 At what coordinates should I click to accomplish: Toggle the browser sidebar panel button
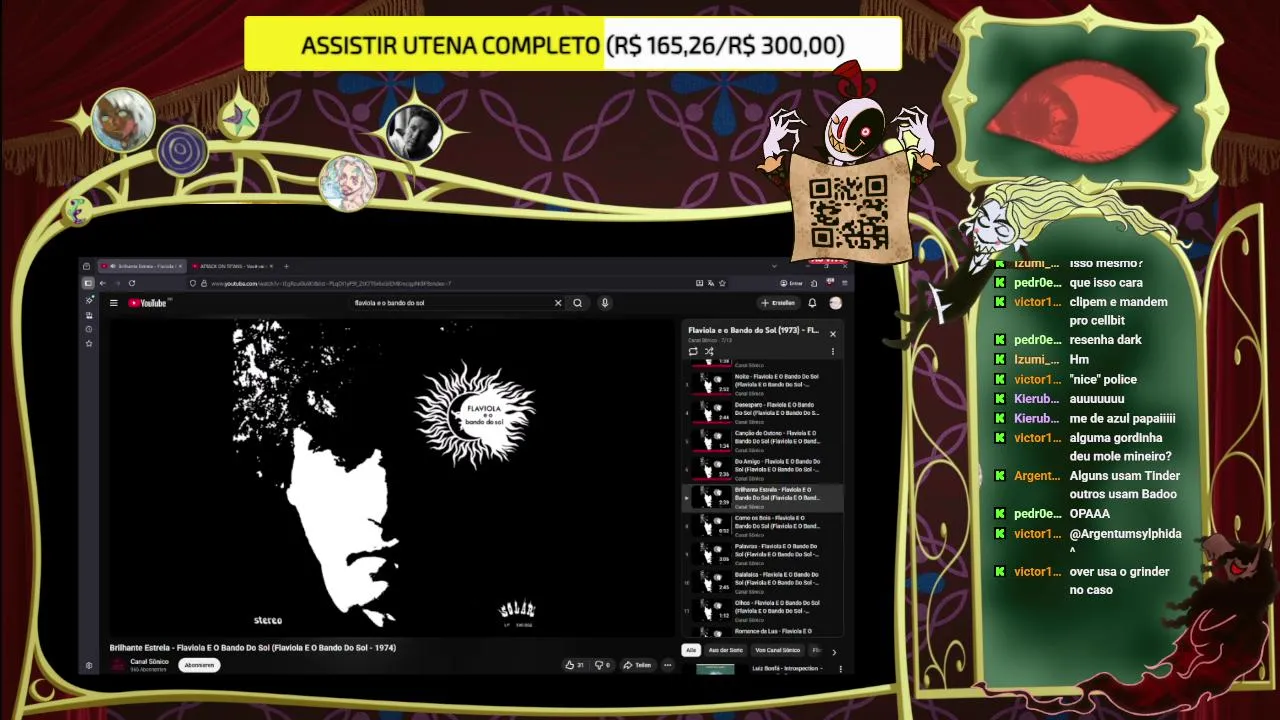(88, 283)
